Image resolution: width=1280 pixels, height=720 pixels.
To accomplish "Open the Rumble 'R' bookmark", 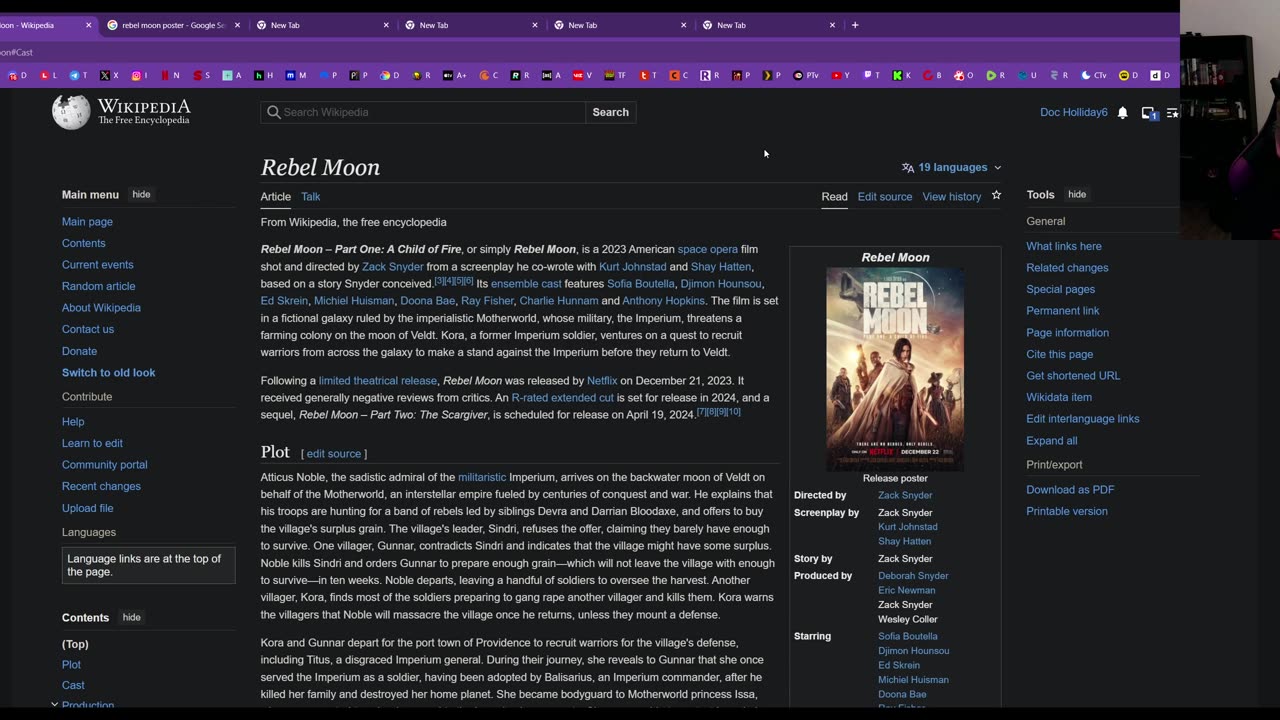I will 996,75.
